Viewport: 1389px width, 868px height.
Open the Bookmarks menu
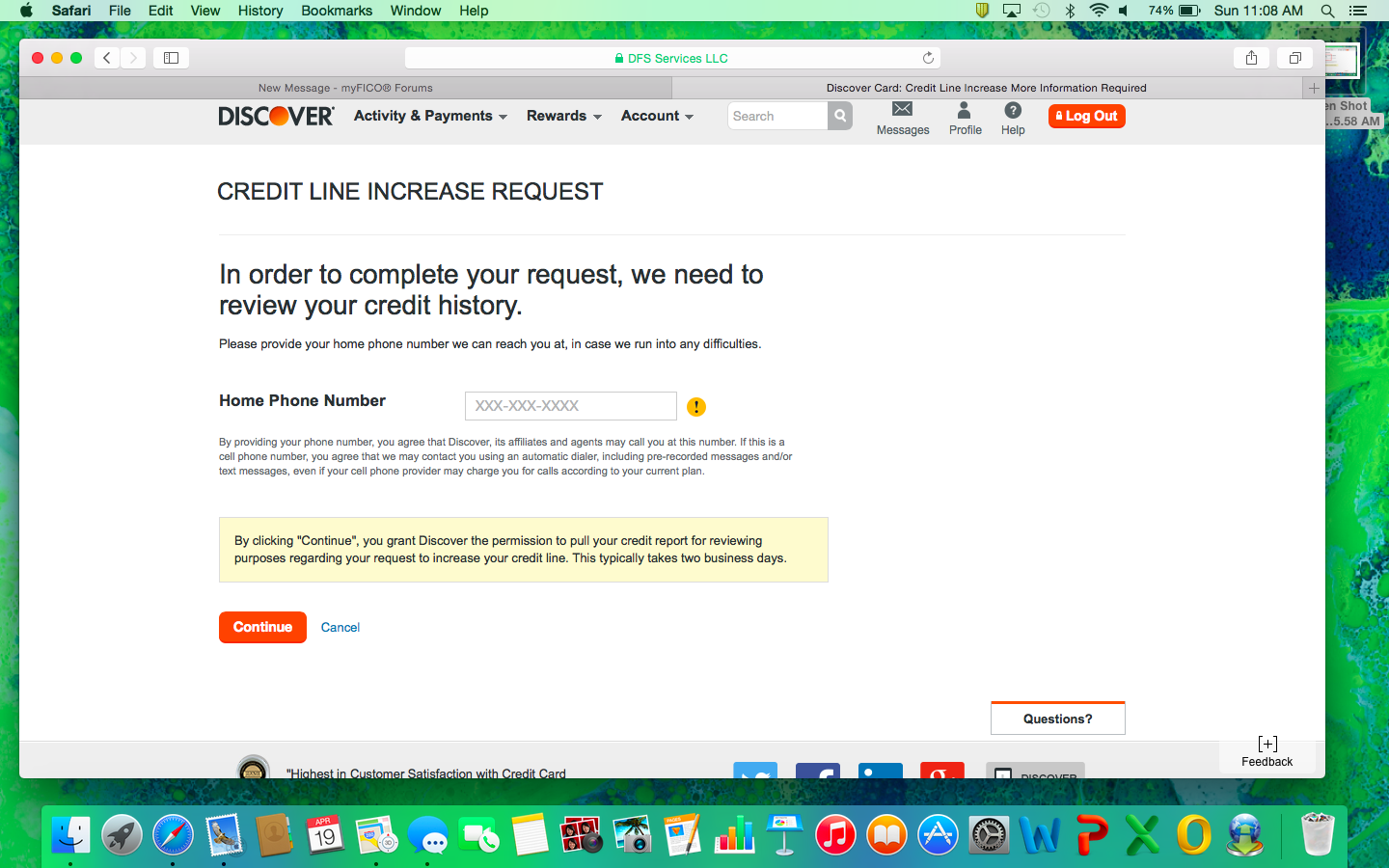337,11
